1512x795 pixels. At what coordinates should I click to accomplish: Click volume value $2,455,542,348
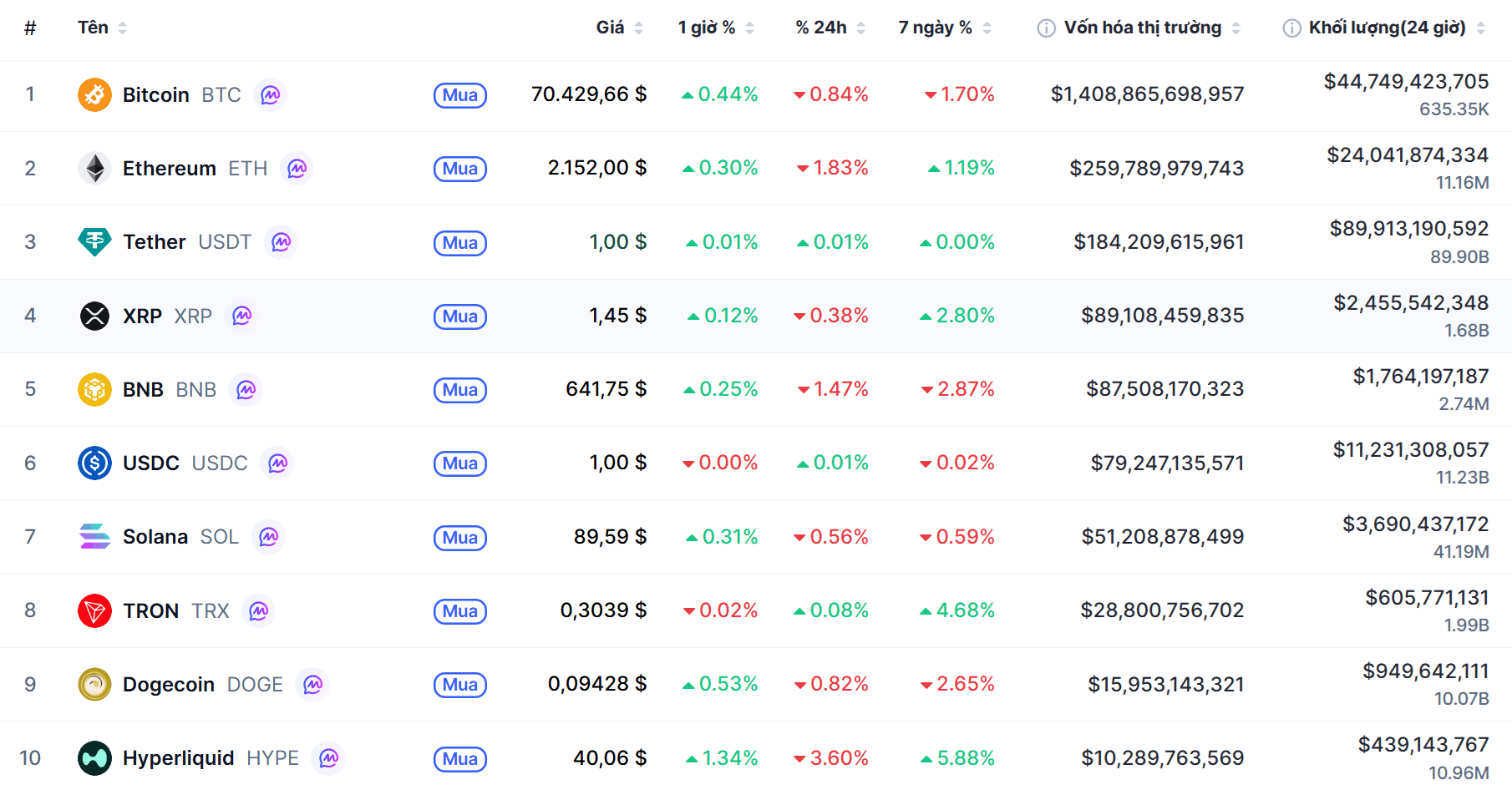pos(1411,303)
